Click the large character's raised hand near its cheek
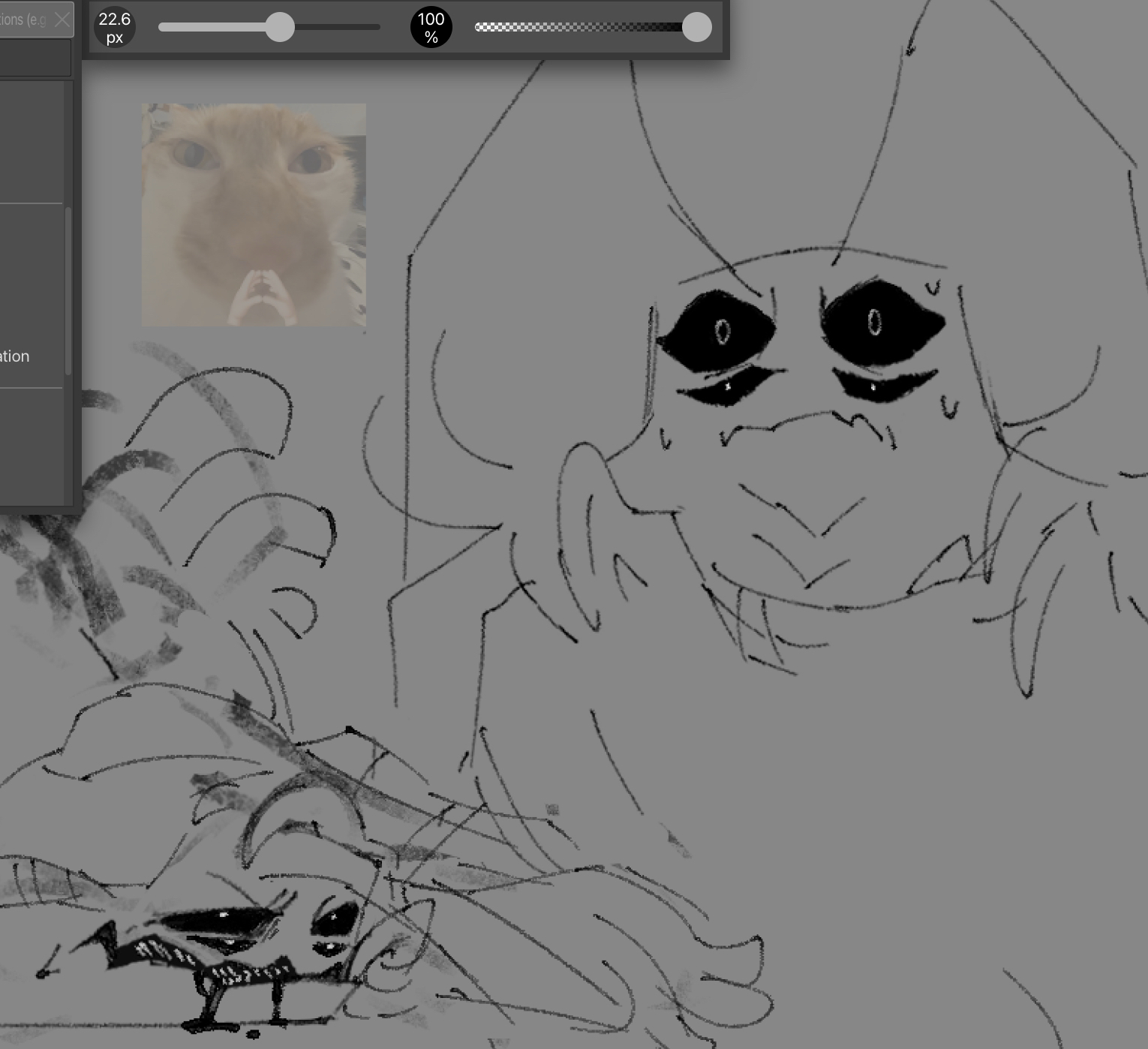1148x1049 pixels. pos(593,525)
